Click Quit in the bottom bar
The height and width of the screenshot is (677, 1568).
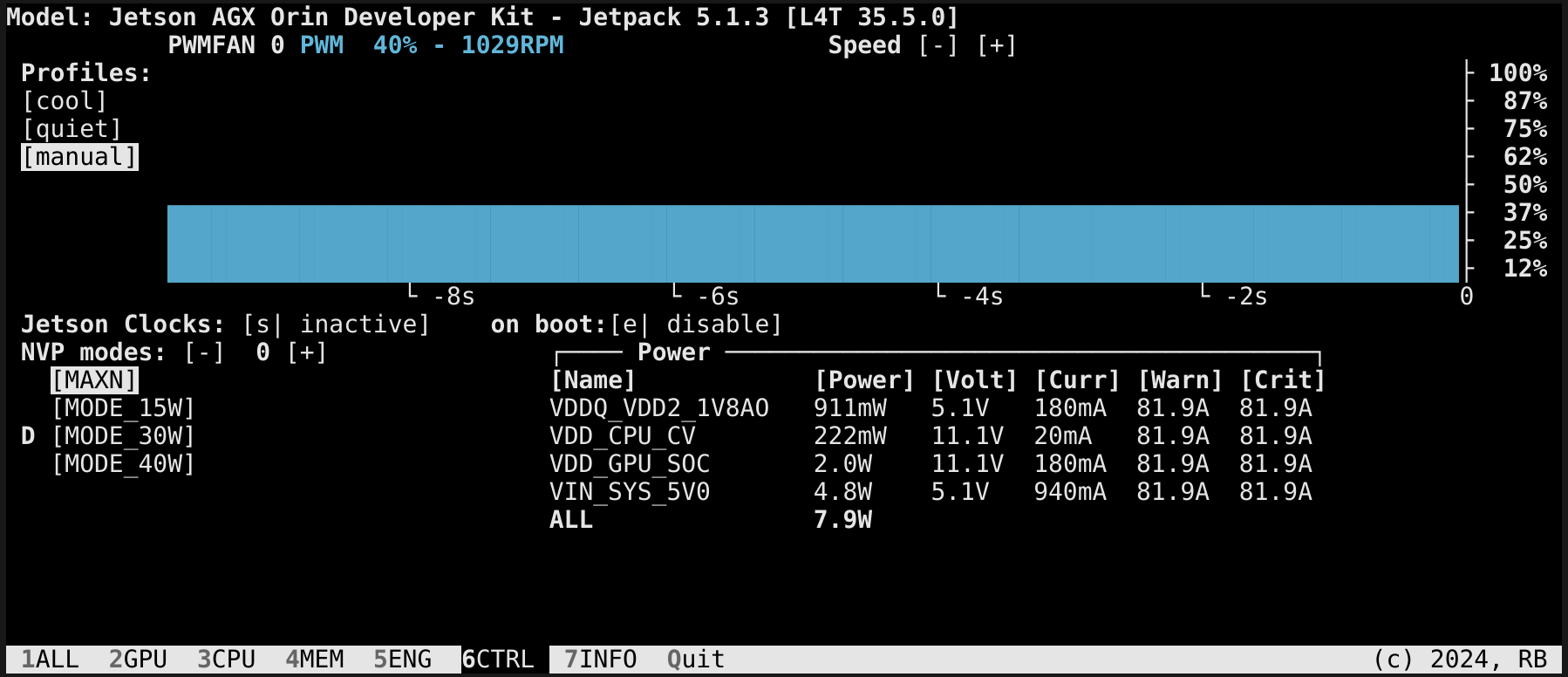tap(696, 660)
